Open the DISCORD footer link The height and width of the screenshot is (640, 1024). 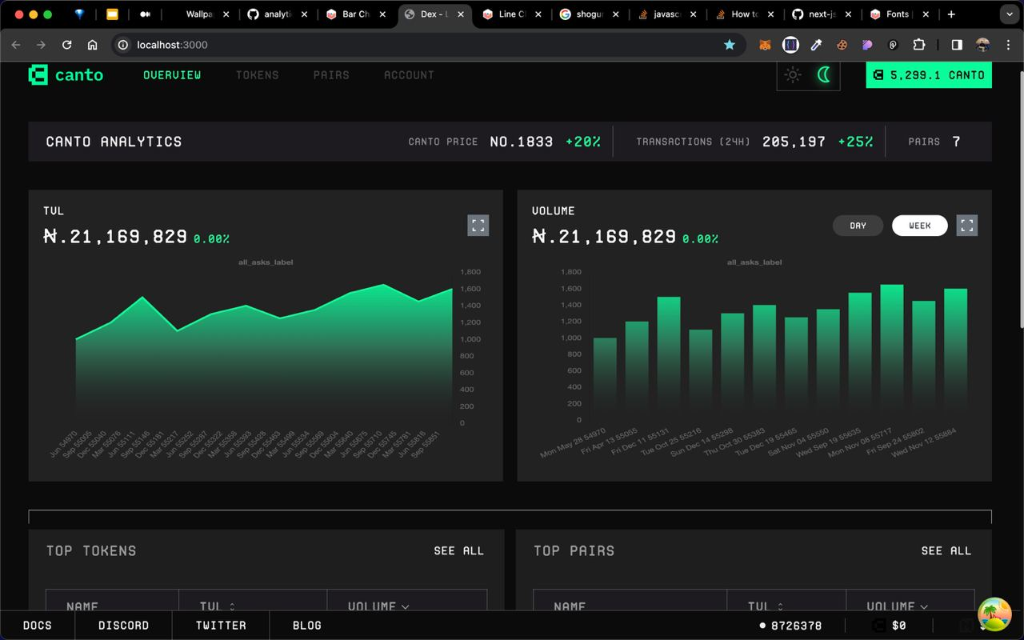tap(123, 625)
